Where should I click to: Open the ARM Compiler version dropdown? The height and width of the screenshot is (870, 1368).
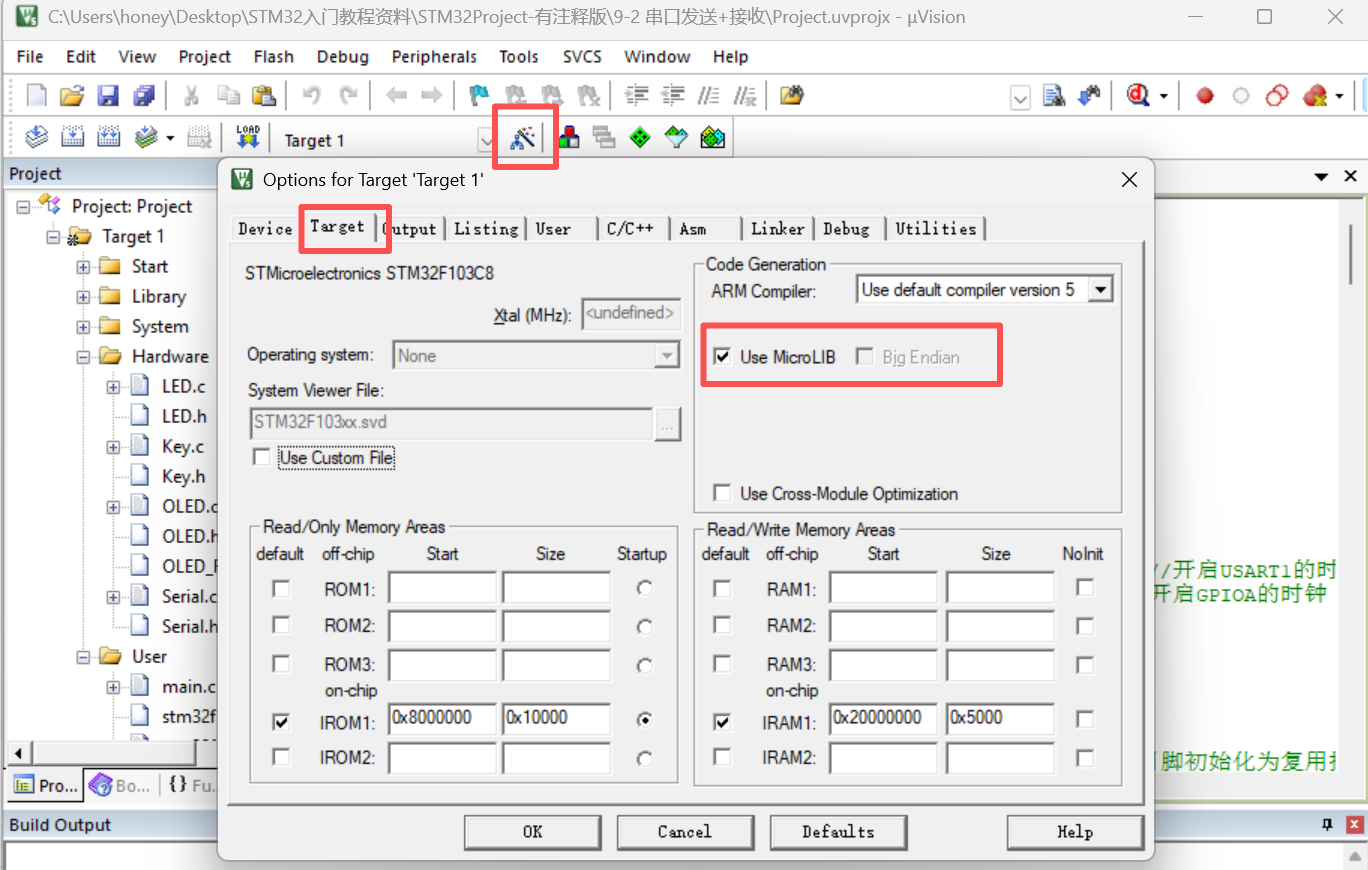click(1100, 290)
